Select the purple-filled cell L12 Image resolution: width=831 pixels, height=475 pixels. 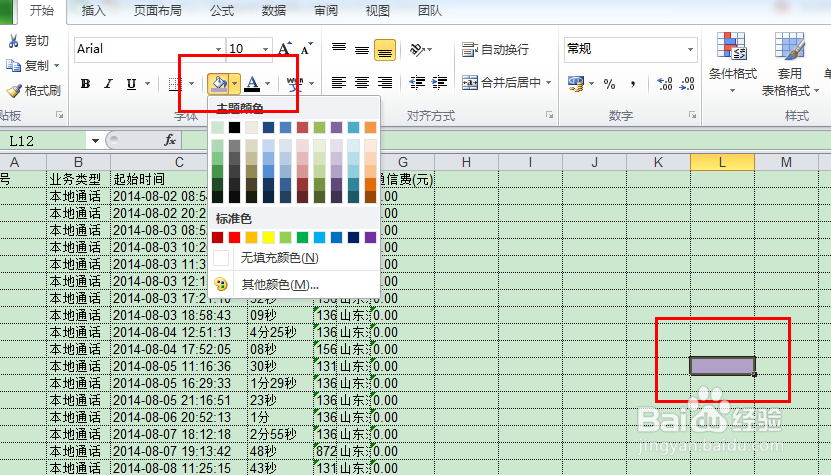tap(722, 366)
